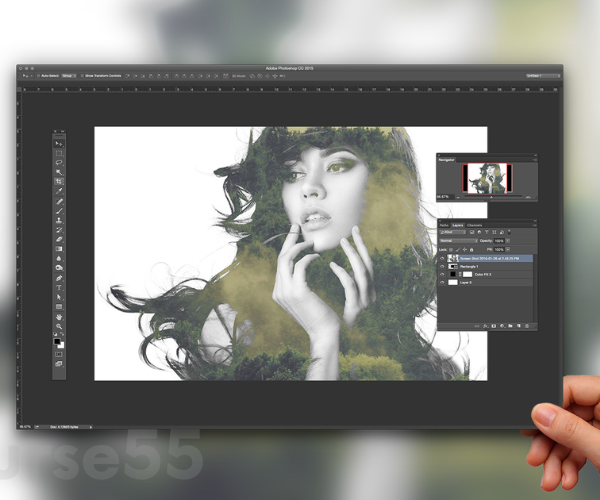Open the Fill slider dropdown arrow

tap(508, 249)
